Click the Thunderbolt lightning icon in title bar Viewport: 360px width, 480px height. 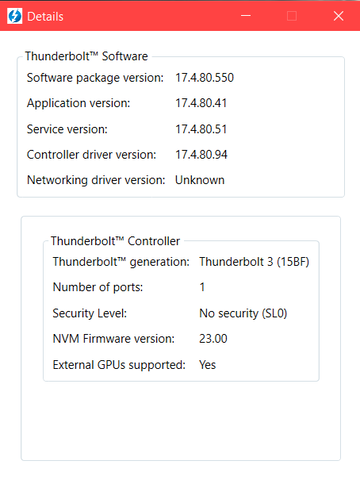(x=15, y=16)
